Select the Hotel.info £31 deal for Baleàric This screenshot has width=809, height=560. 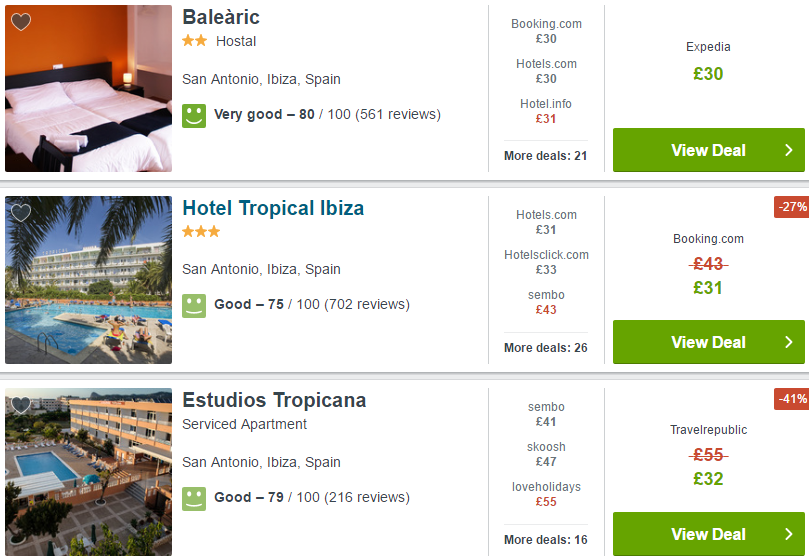pos(545,111)
